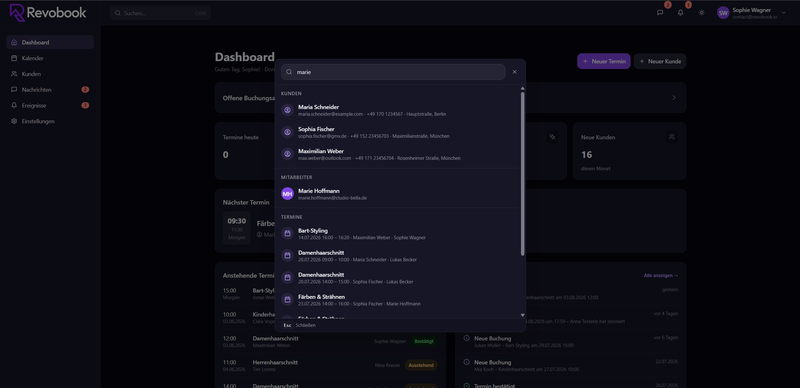800x388 pixels.
Task: Open the Neue Buchung activity from Mia Koch
Action: pos(570,365)
